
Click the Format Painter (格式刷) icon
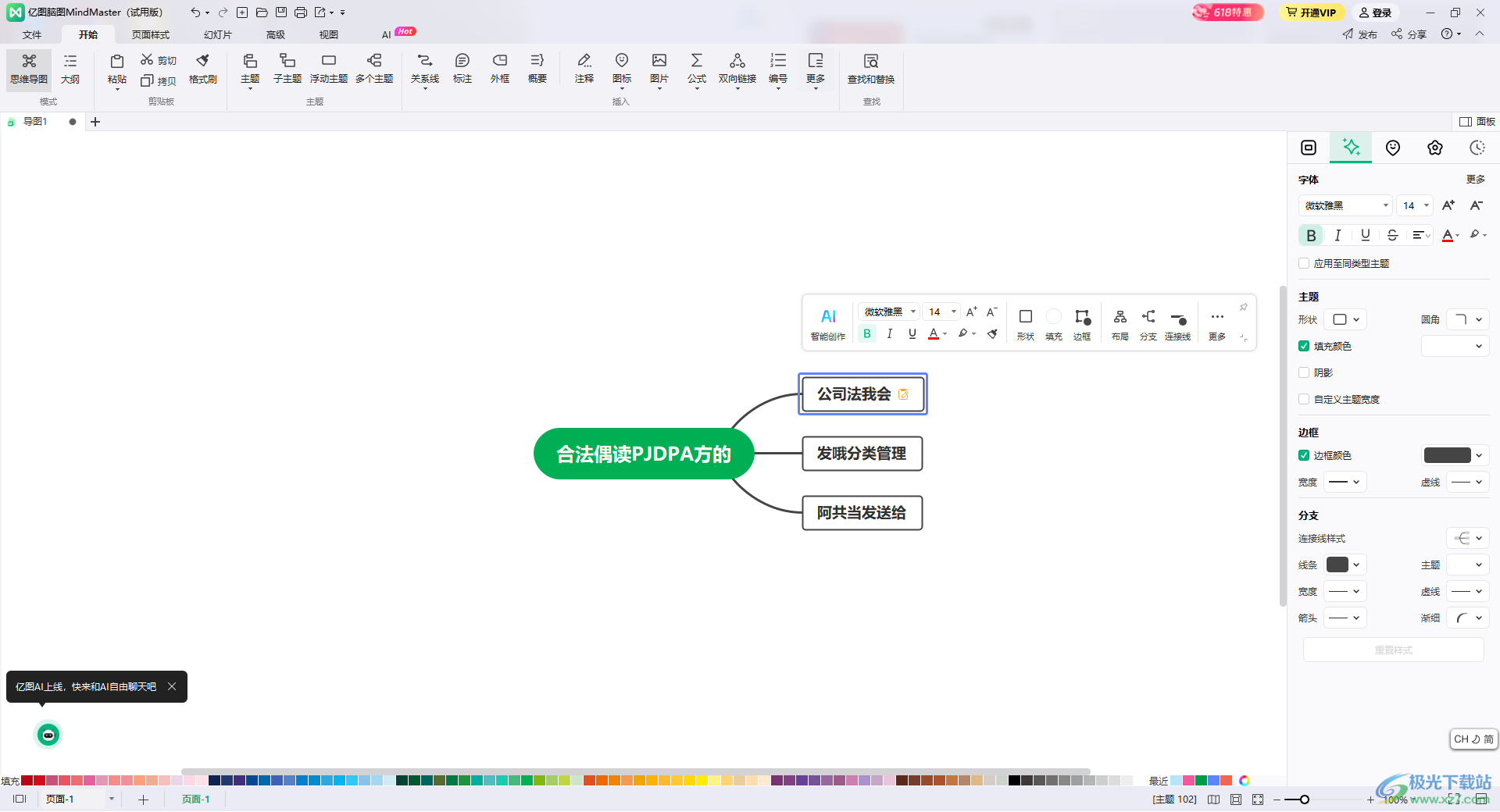[x=202, y=68]
